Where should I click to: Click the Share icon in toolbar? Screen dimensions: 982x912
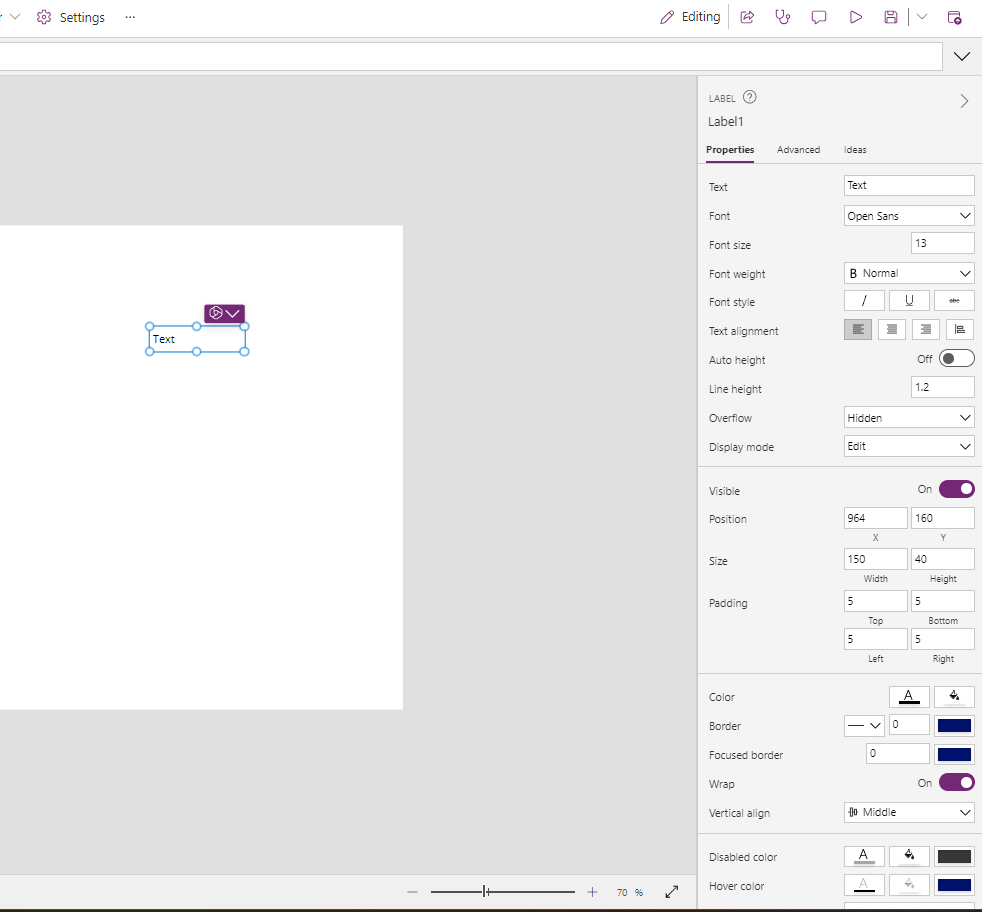[x=747, y=17]
